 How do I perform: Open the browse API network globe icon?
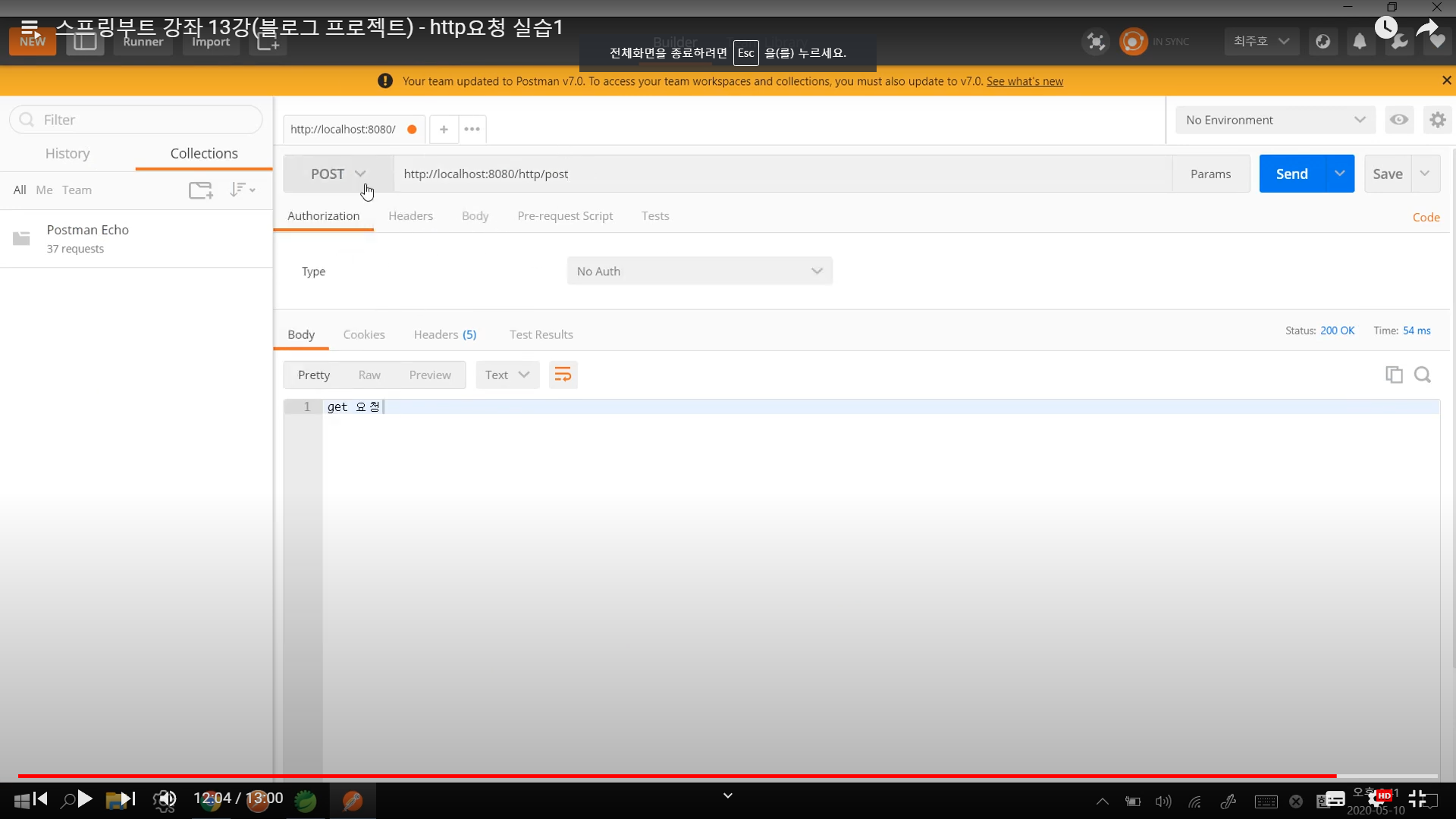pos(1323,42)
